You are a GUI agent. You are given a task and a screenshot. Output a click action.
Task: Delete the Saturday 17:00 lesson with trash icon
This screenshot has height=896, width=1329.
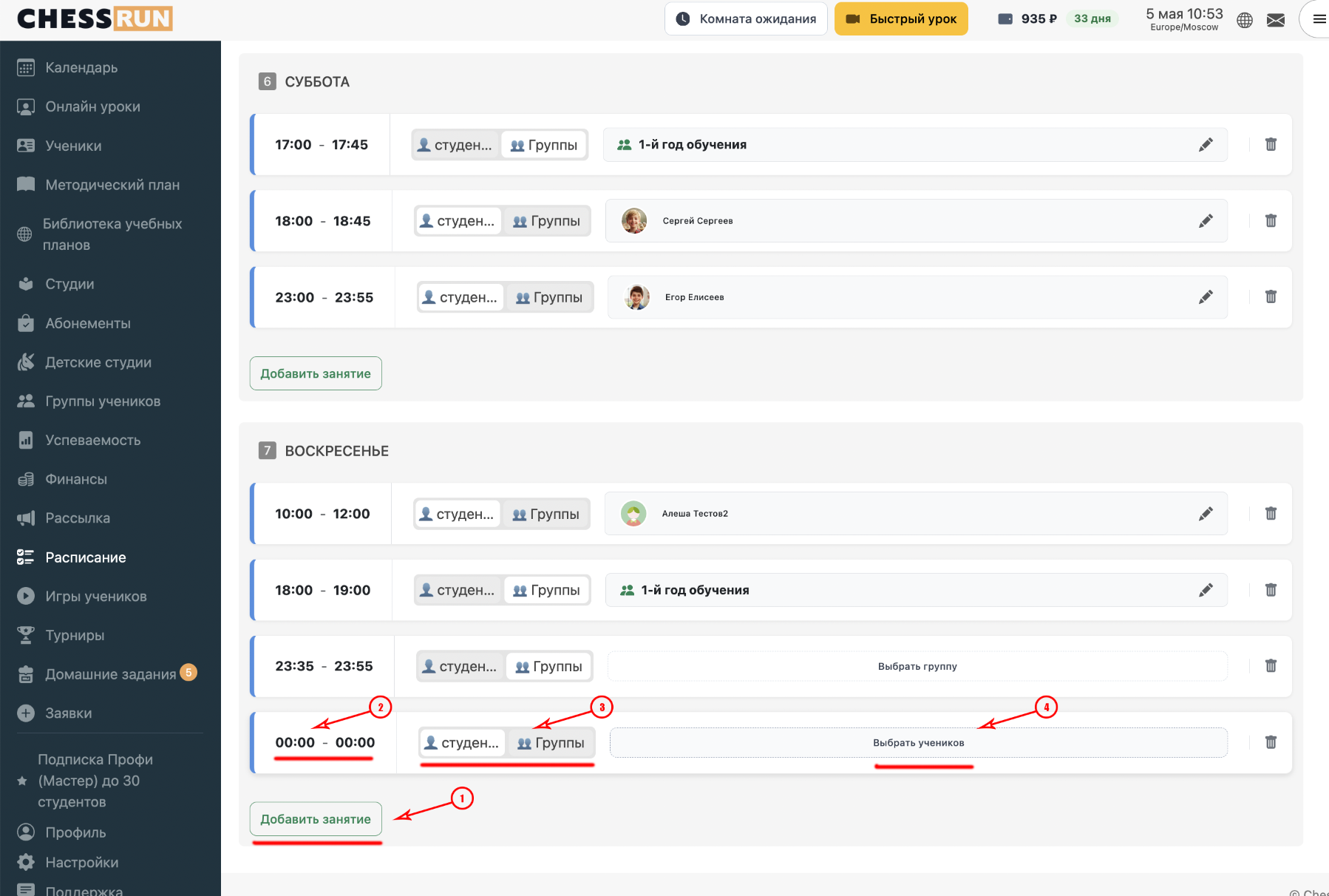pyautogui.click(x=1271, y=144)
